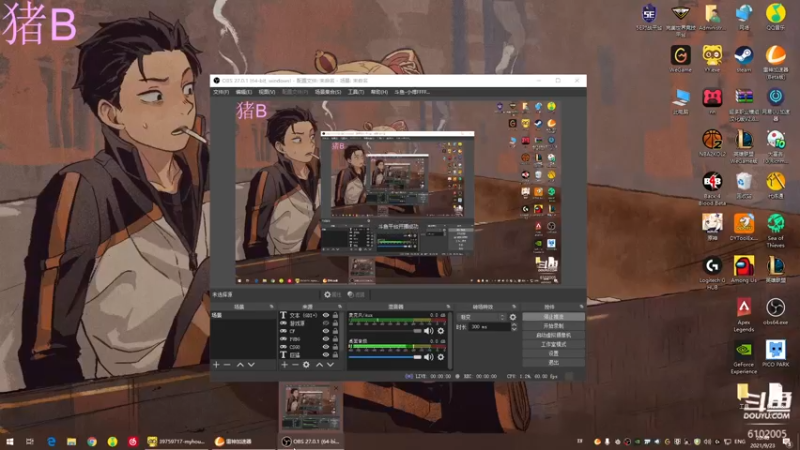
Task: Pop out the Audio Mixer dock panel
Action: (448, 307)
